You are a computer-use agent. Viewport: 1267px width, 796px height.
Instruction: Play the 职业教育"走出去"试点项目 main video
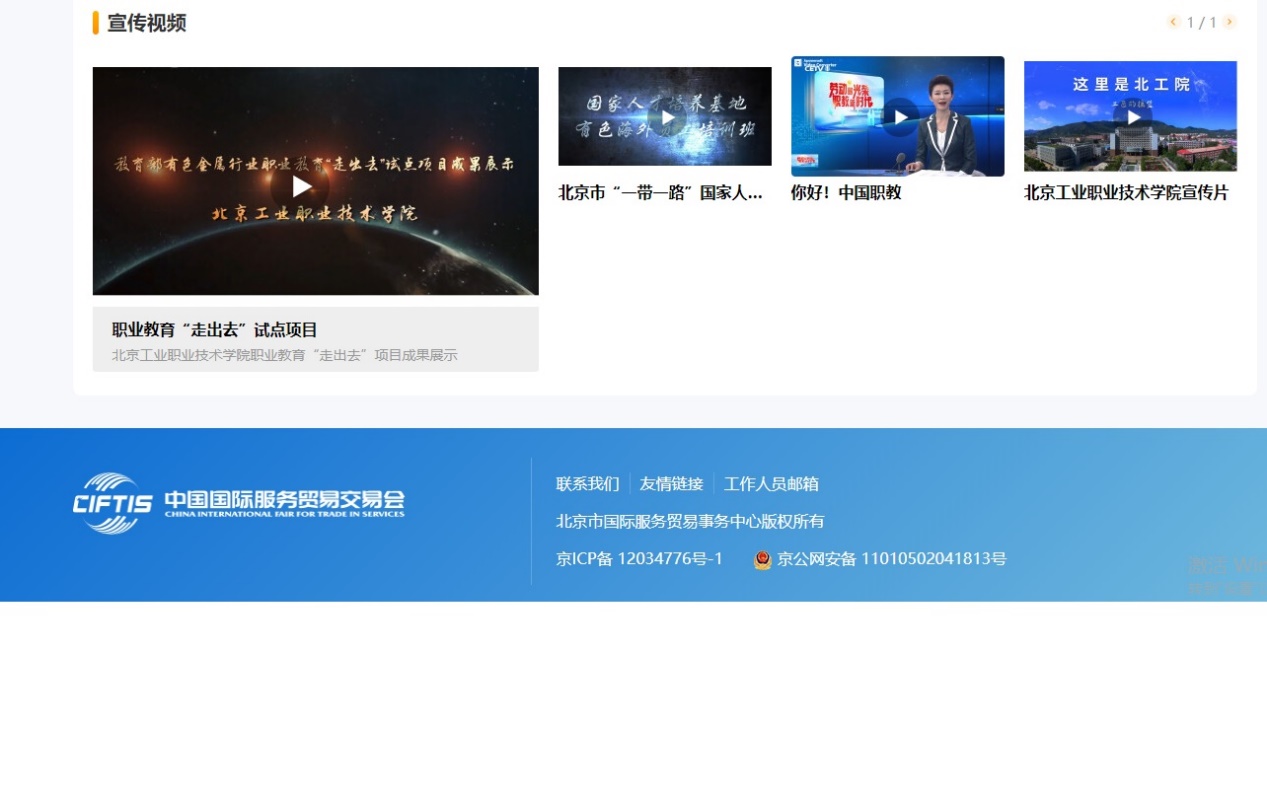tap(301, 186)
